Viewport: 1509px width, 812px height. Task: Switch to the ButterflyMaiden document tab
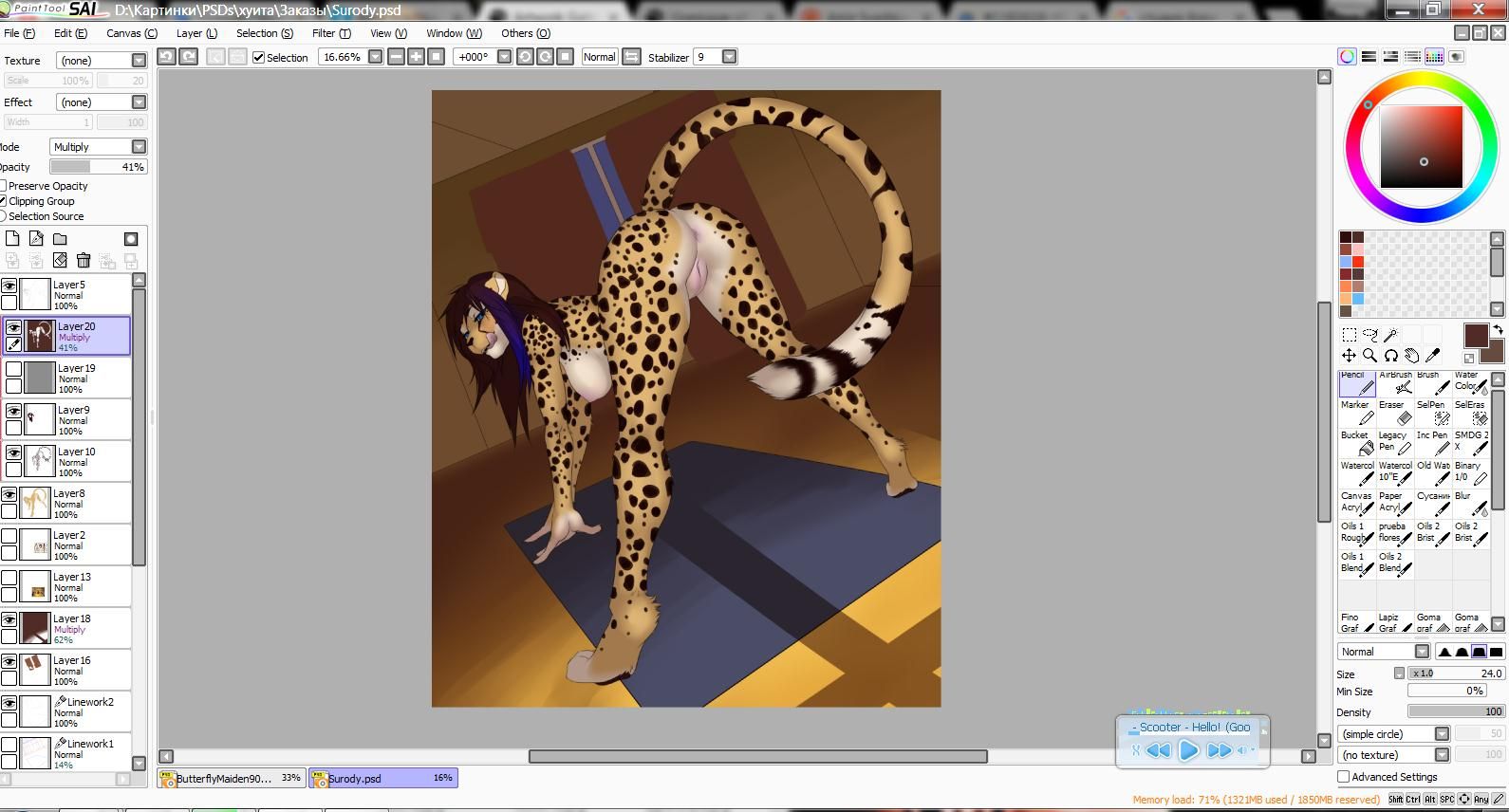click(232, 778)
